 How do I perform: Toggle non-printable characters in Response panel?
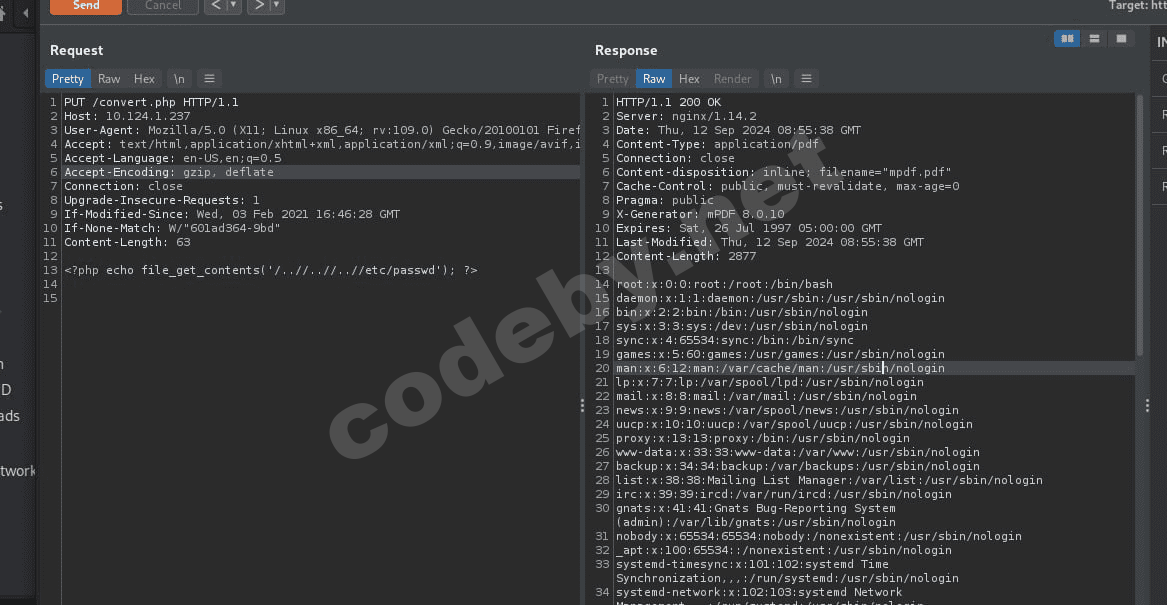(x=776, y=79)
